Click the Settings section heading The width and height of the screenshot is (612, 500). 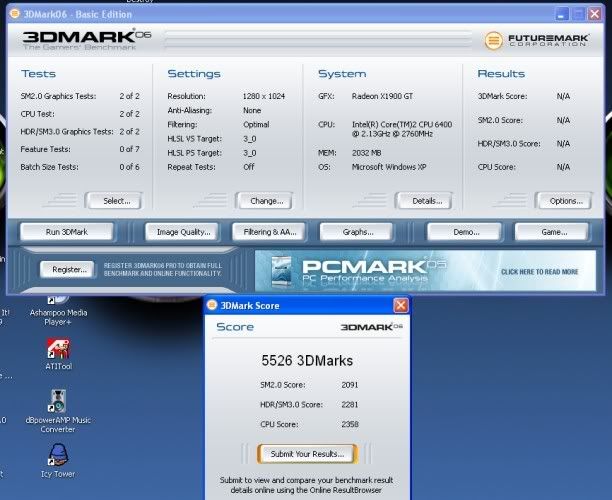pos(194,74)
